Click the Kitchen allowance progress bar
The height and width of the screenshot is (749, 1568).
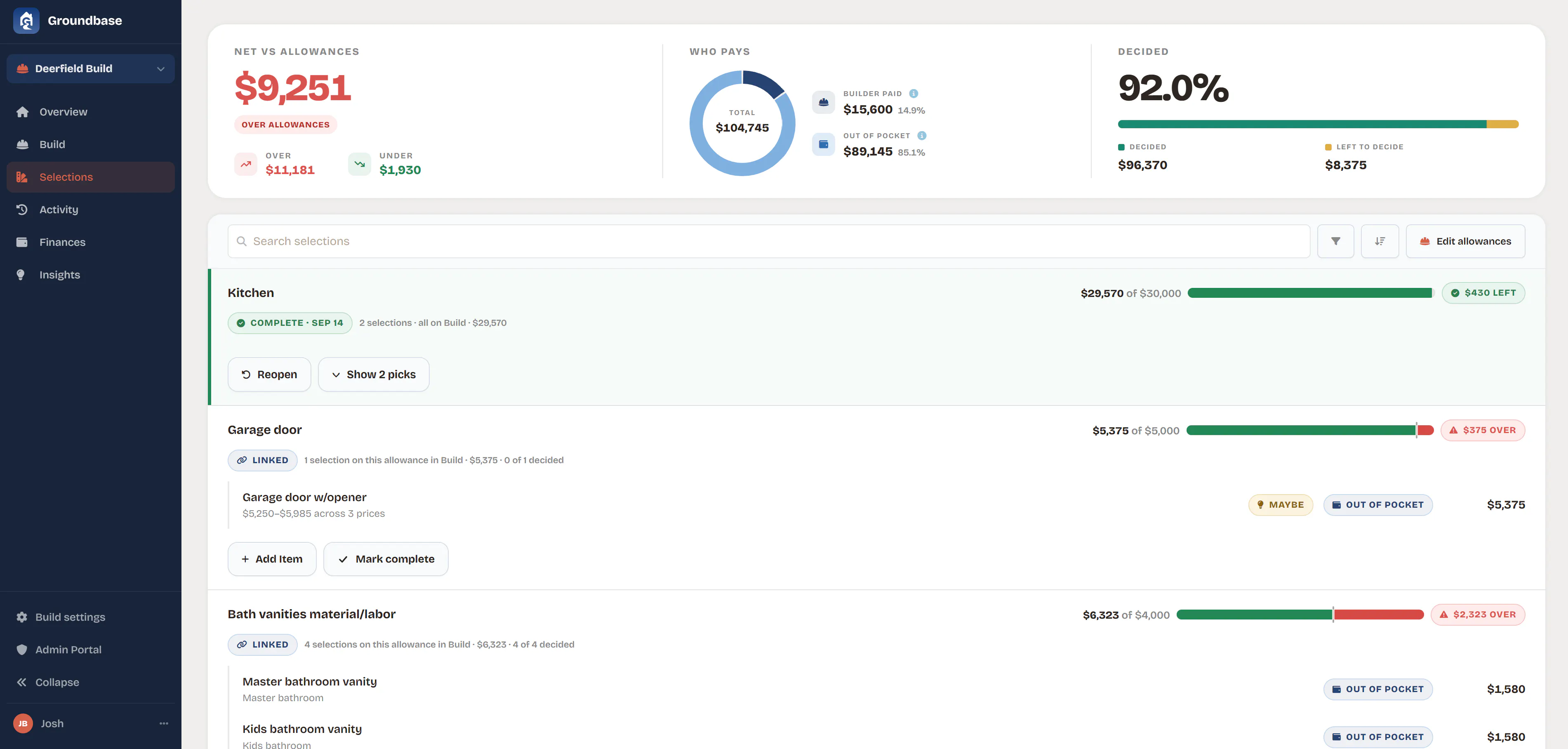(x=1311, y=293)
